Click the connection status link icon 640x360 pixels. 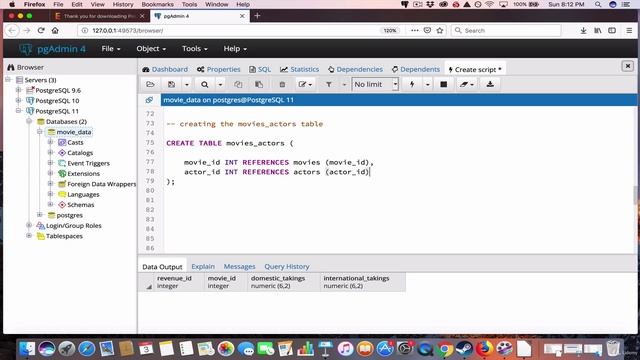click(x=149, y=100)
